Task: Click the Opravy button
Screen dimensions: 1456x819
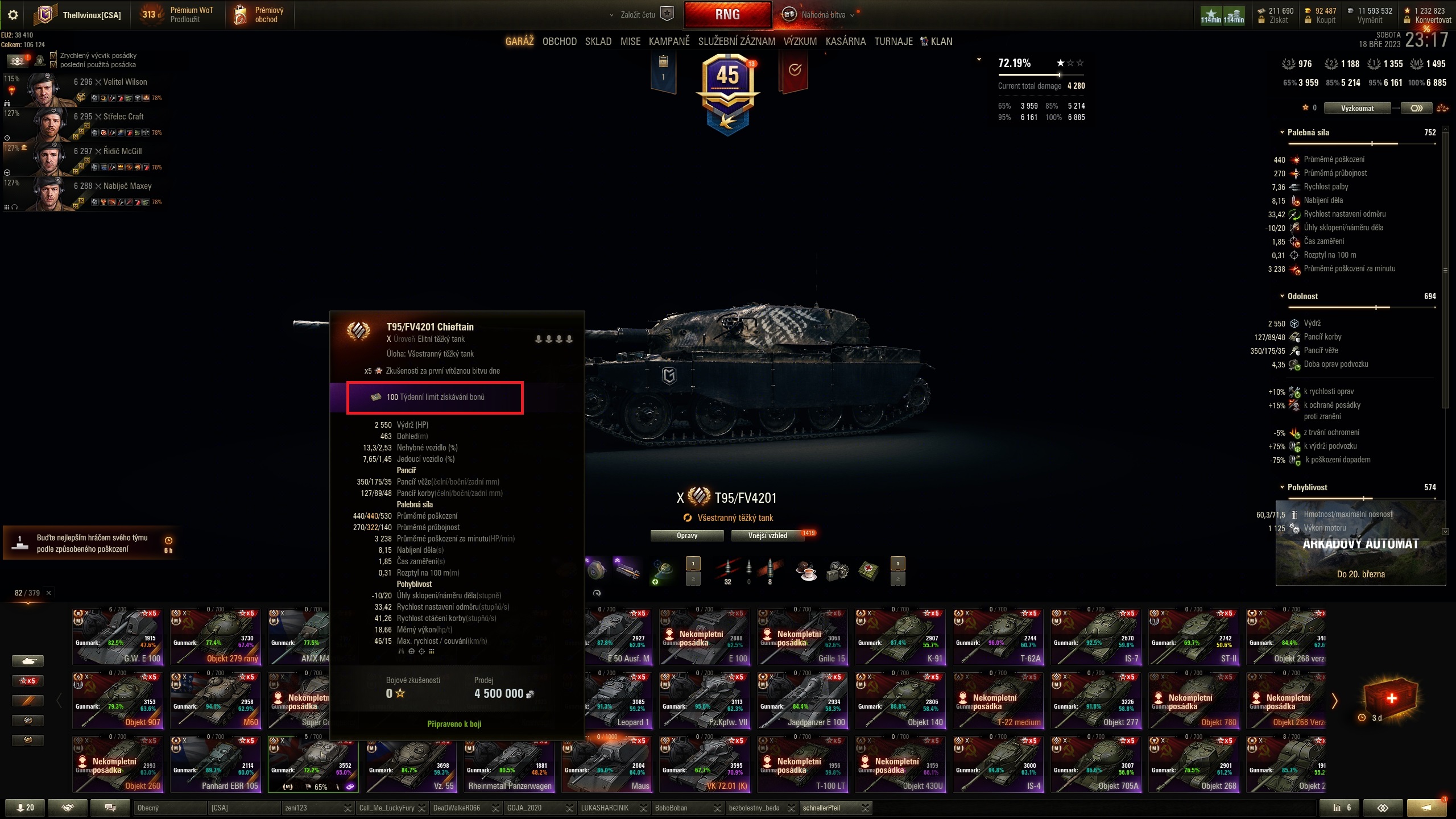Action: [x=687, y=535]
